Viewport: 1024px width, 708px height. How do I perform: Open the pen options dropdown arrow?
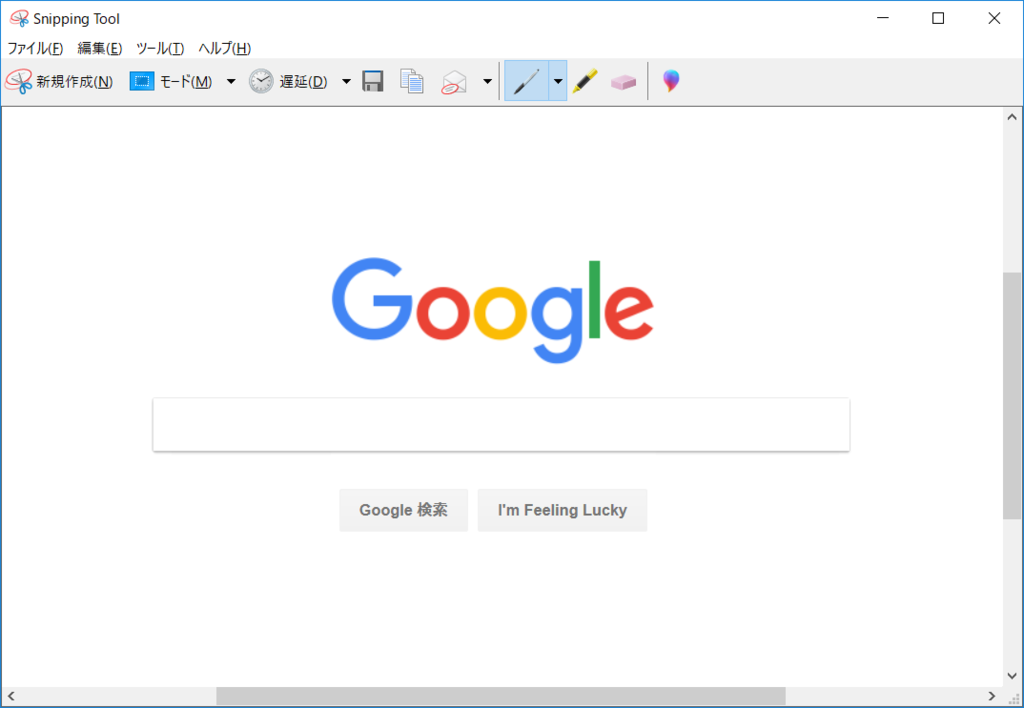click(558, 81)
